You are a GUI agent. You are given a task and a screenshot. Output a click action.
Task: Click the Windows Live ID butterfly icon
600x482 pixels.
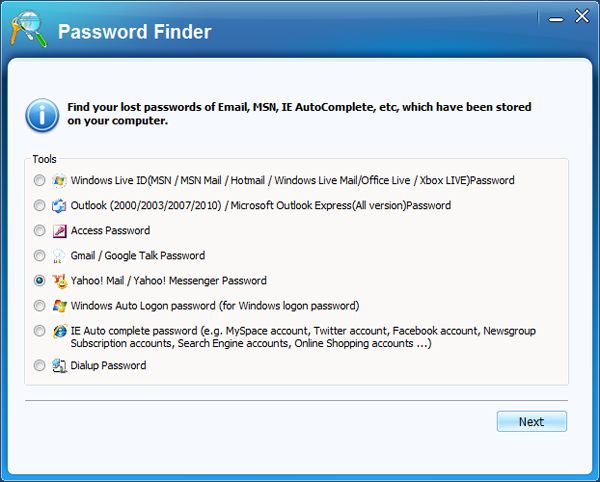pos(59,180)
